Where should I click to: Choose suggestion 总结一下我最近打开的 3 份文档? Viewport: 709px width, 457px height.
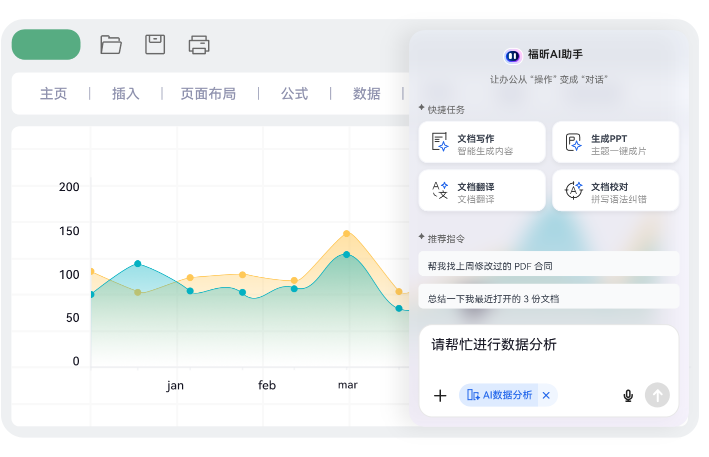point(548,297)
